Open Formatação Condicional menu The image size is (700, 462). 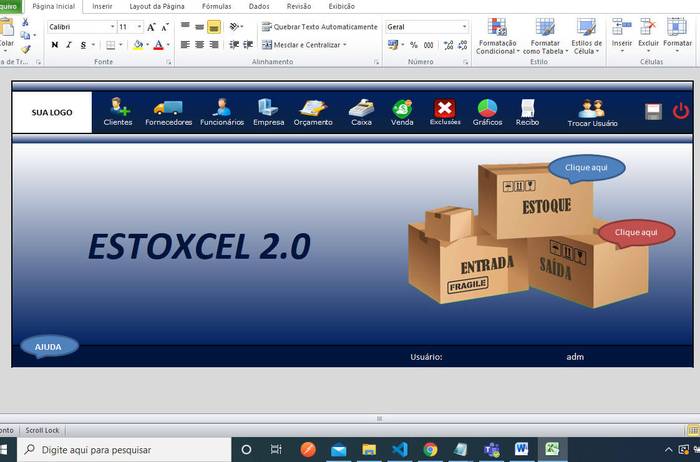(497, 37)
